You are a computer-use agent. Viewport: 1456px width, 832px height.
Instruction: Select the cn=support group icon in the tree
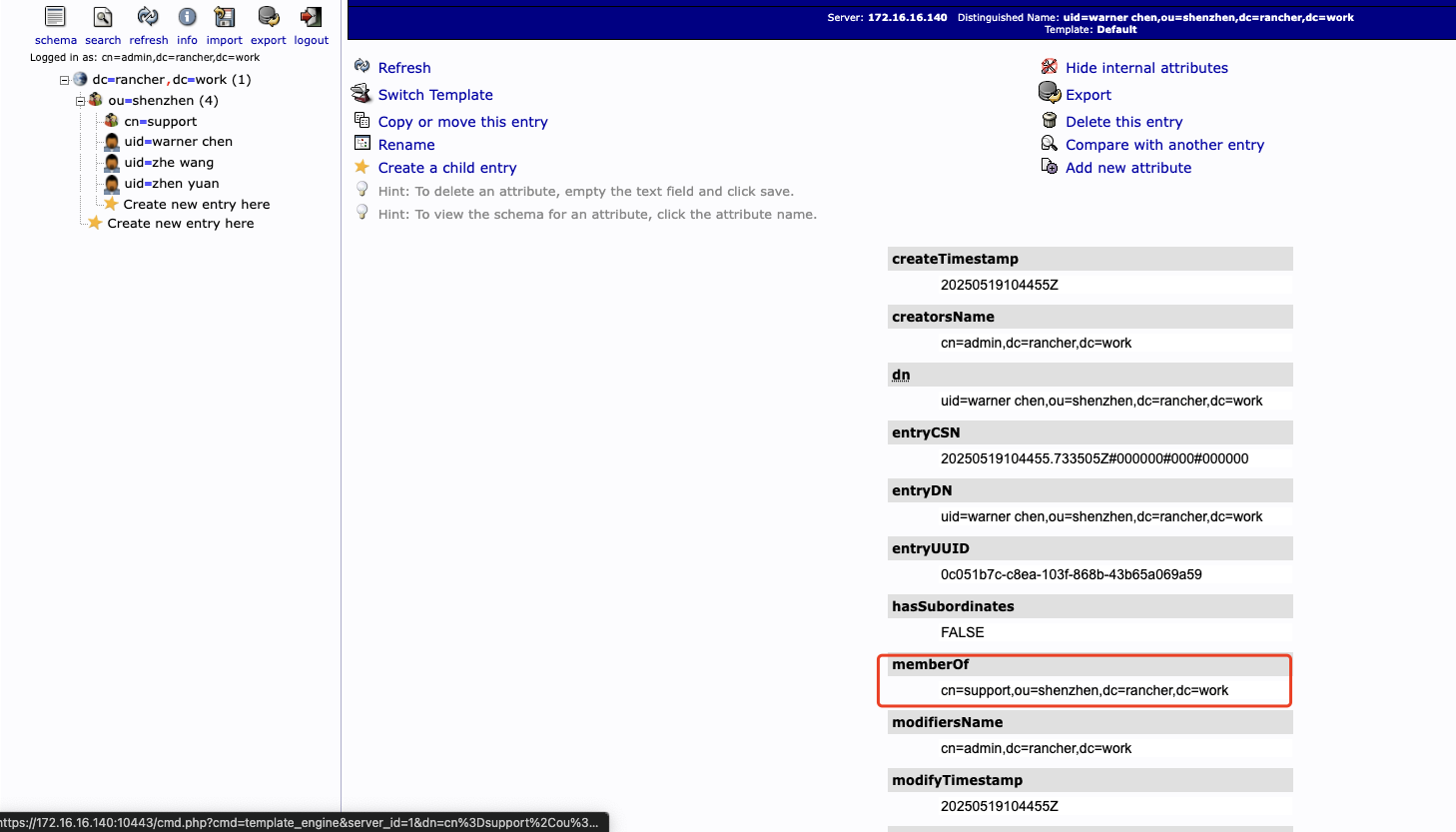pos(112,121)
